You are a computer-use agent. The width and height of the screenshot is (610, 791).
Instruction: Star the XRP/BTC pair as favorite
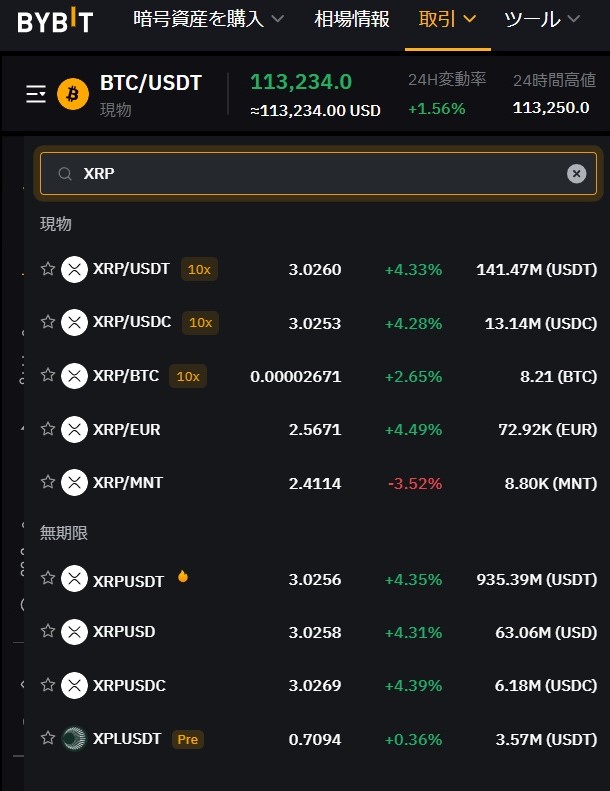(x=47, y=376)
